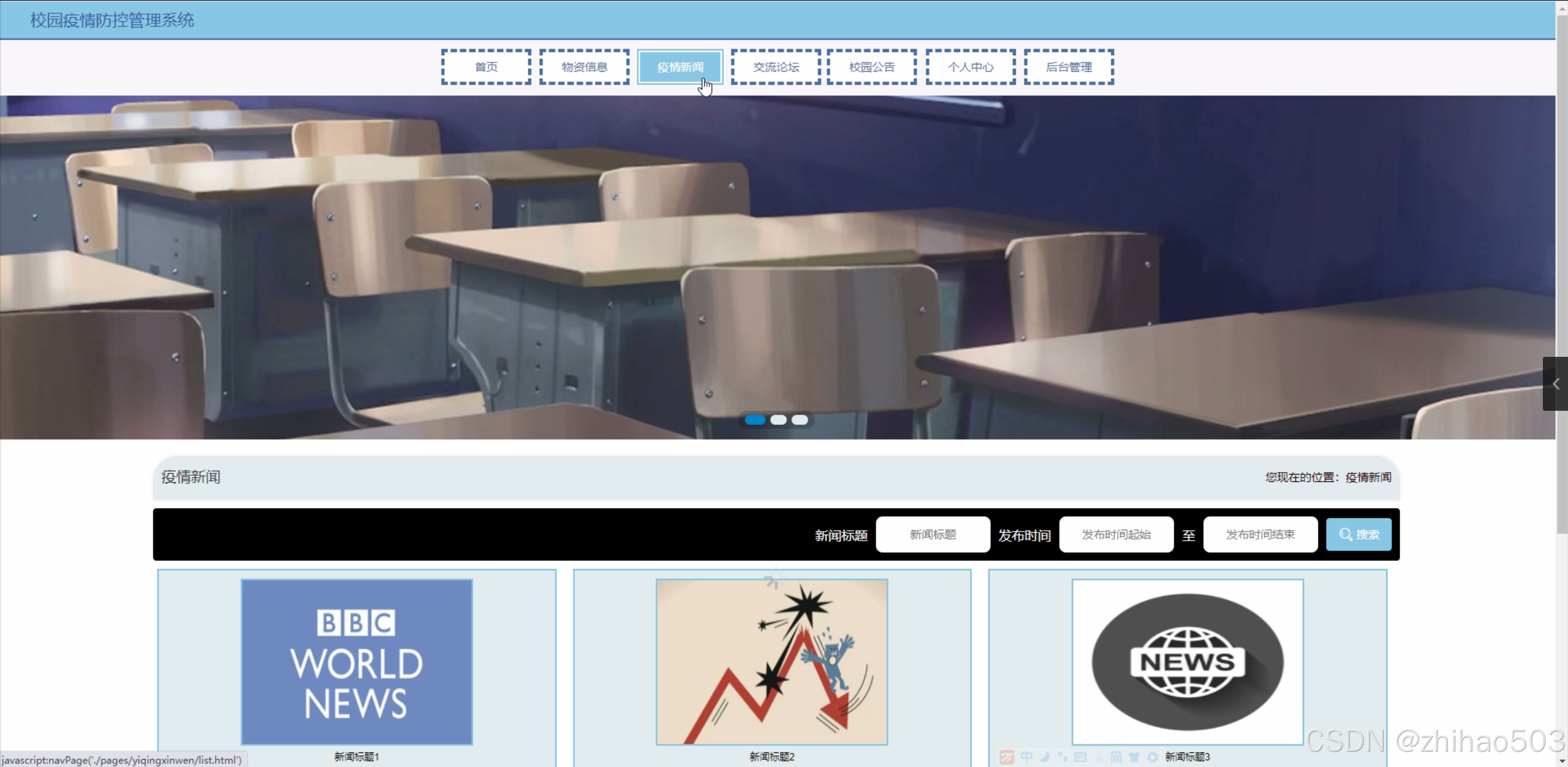
Task: Toggle IME 中 Chinese/English mode
Action: (x=1026, y=757)
